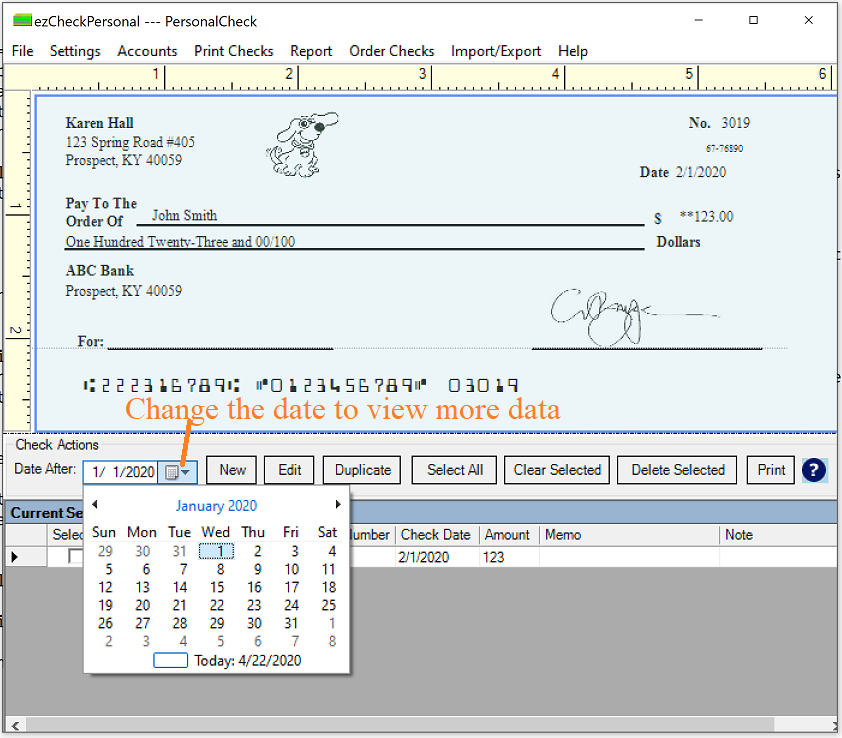This screenshot has height=738, width=842.
Task: Click the previous month arrow in calendar
Action: 95,505
